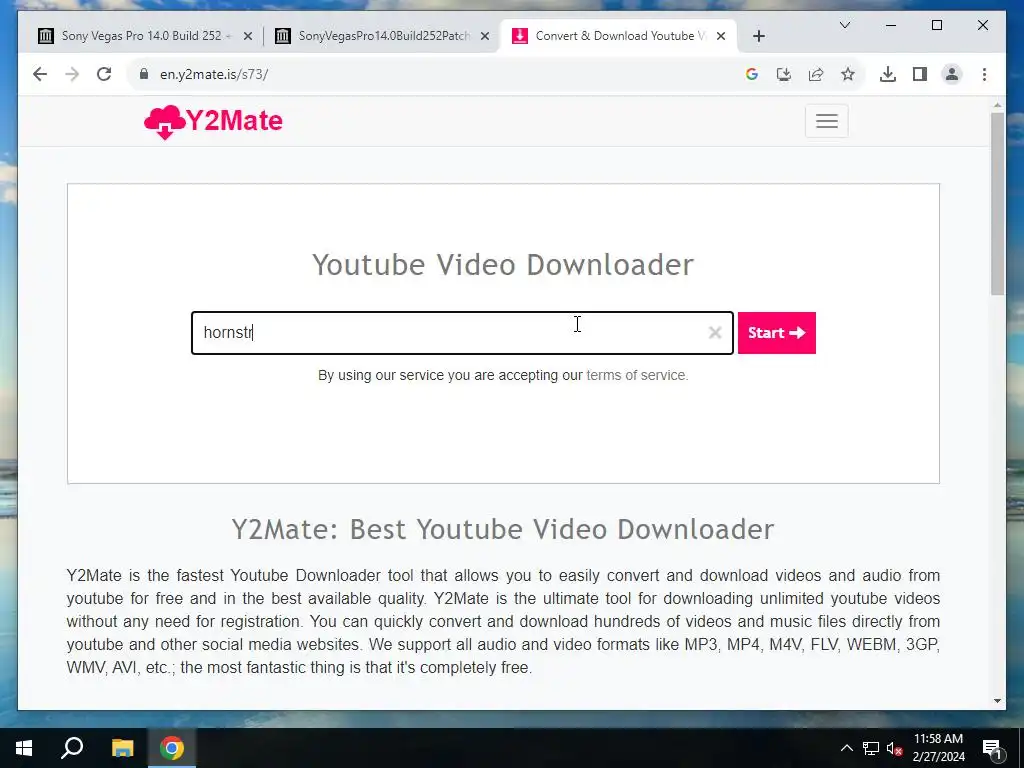The width and height of the screenshot is (1024, 768).
Task: Open the Google icon in the address bar
Action: (x=752, y=74)
